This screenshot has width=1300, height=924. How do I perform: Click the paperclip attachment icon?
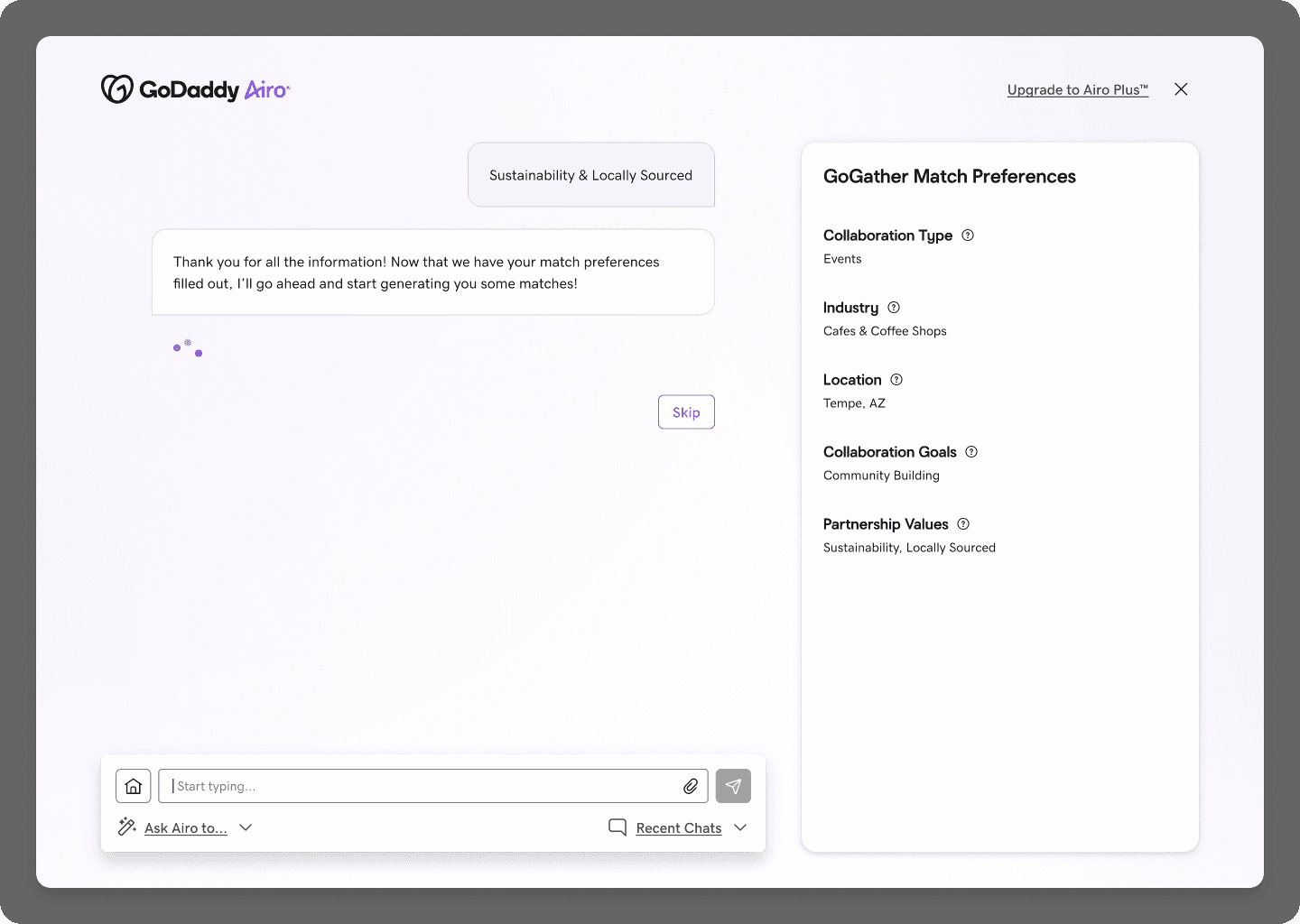(x=691, y=786)
